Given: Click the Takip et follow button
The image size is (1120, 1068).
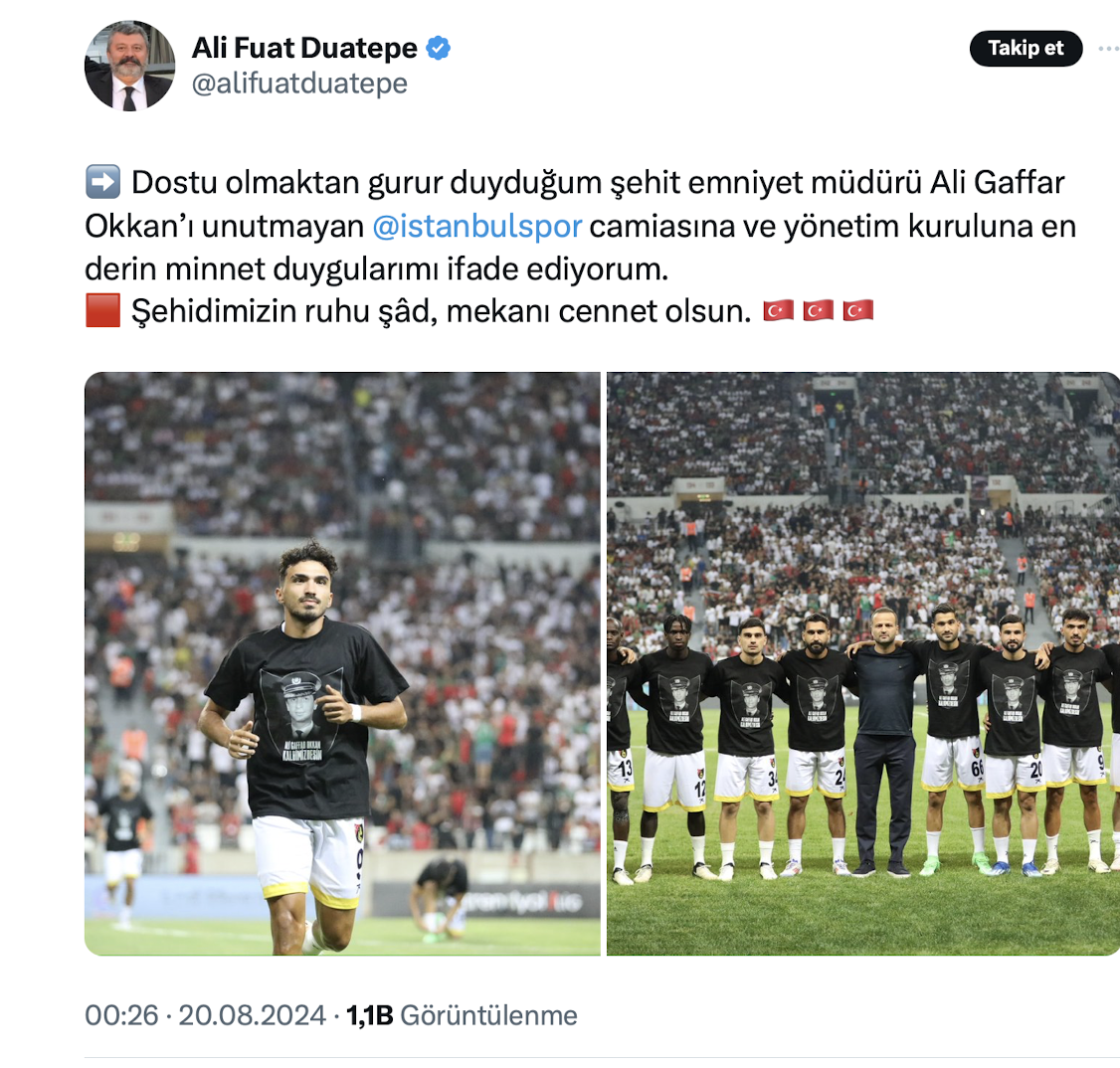Looking at the screenshot, I should click(1026, 49).
